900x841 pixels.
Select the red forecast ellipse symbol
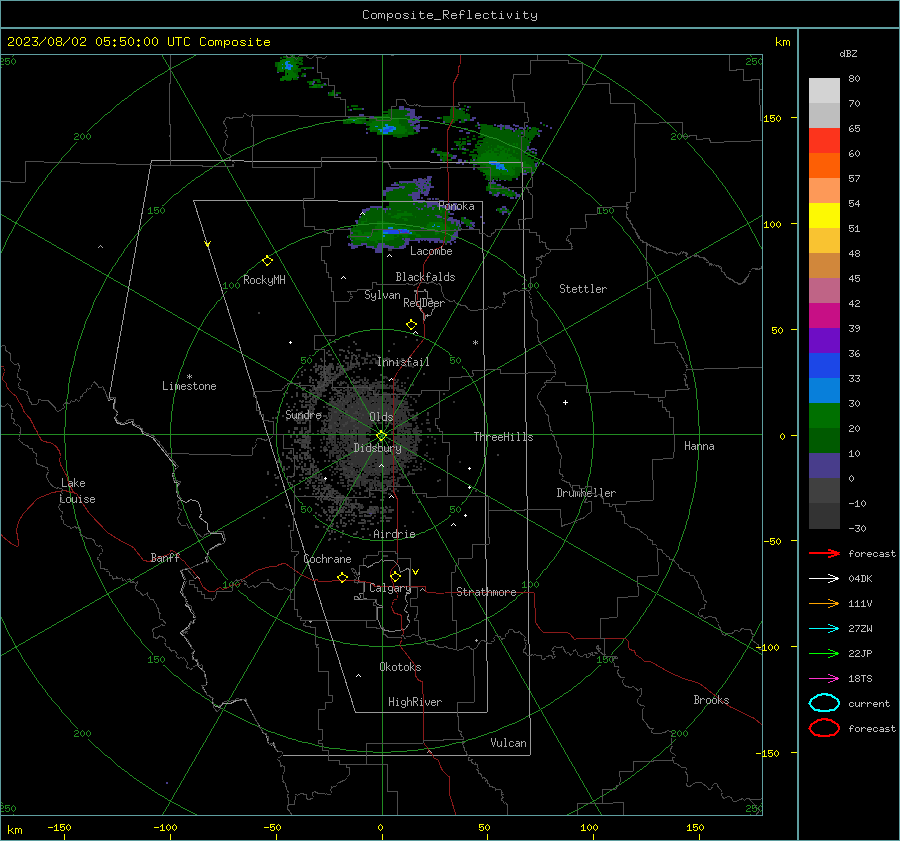(x=824, y=728)
